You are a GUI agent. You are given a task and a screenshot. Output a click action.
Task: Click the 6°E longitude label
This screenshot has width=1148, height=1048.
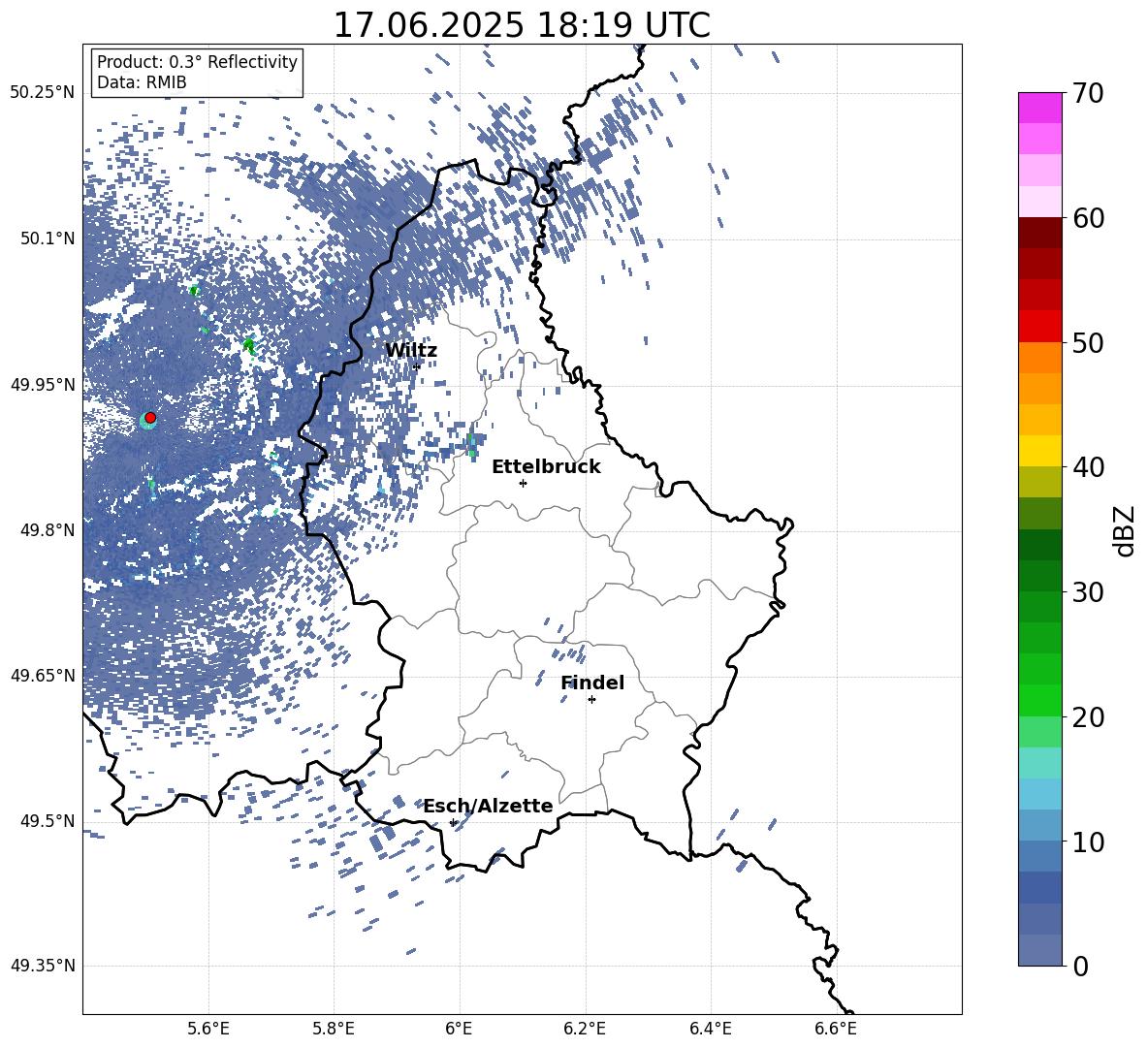tap(460, 1029)
